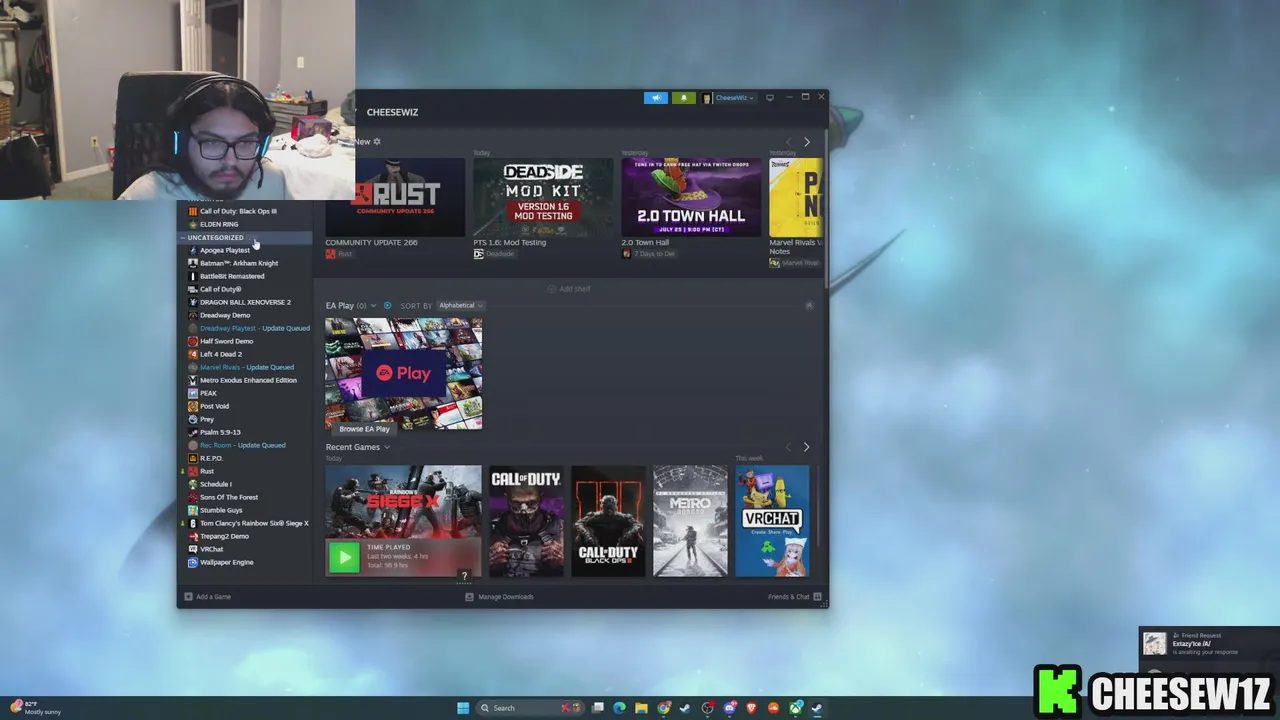Select Marvel Rivals Update Queued entry
This screenshot has height=720, width=1280.
246,367
